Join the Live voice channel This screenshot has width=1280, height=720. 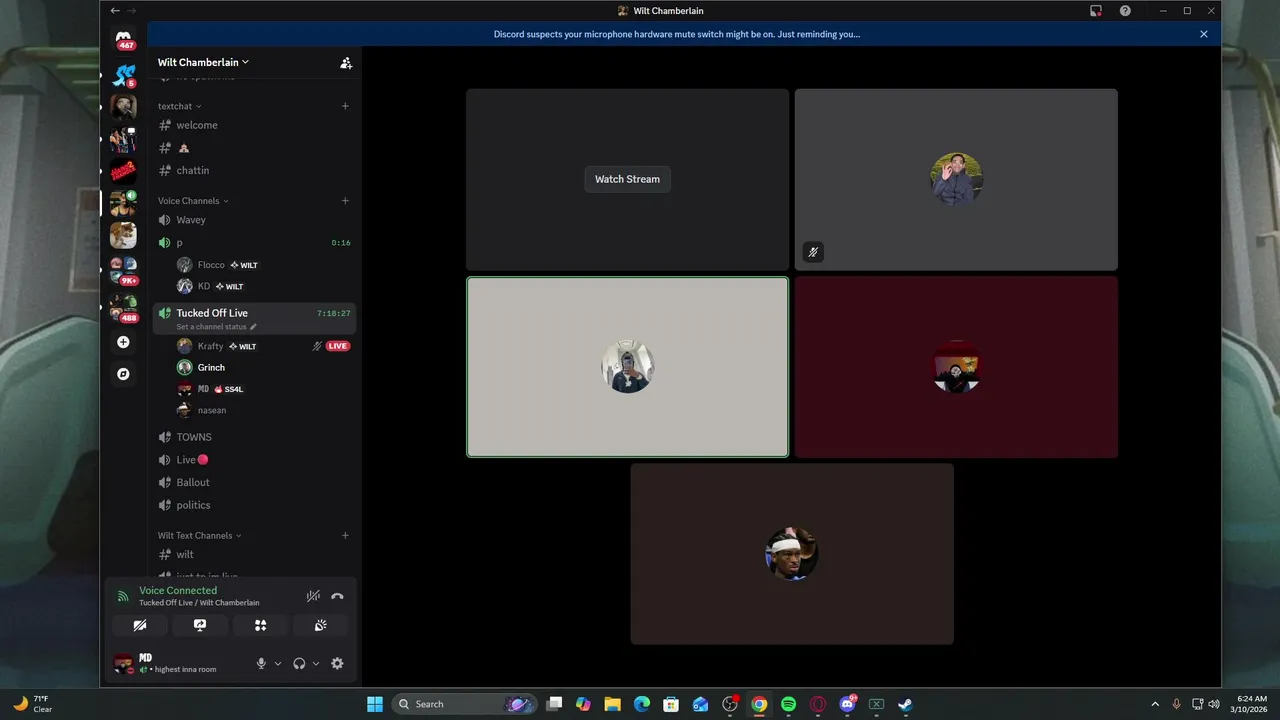tap(254, 460)
